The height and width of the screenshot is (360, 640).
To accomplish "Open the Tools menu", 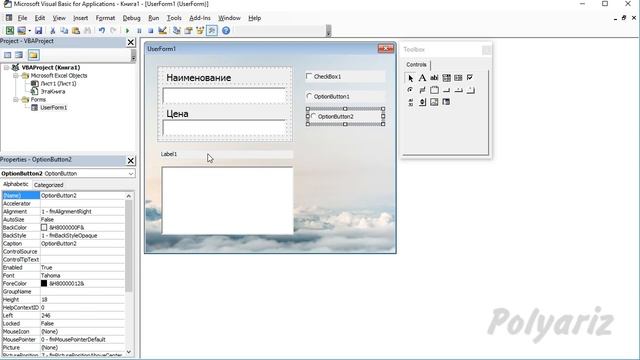I will (174, 18).
